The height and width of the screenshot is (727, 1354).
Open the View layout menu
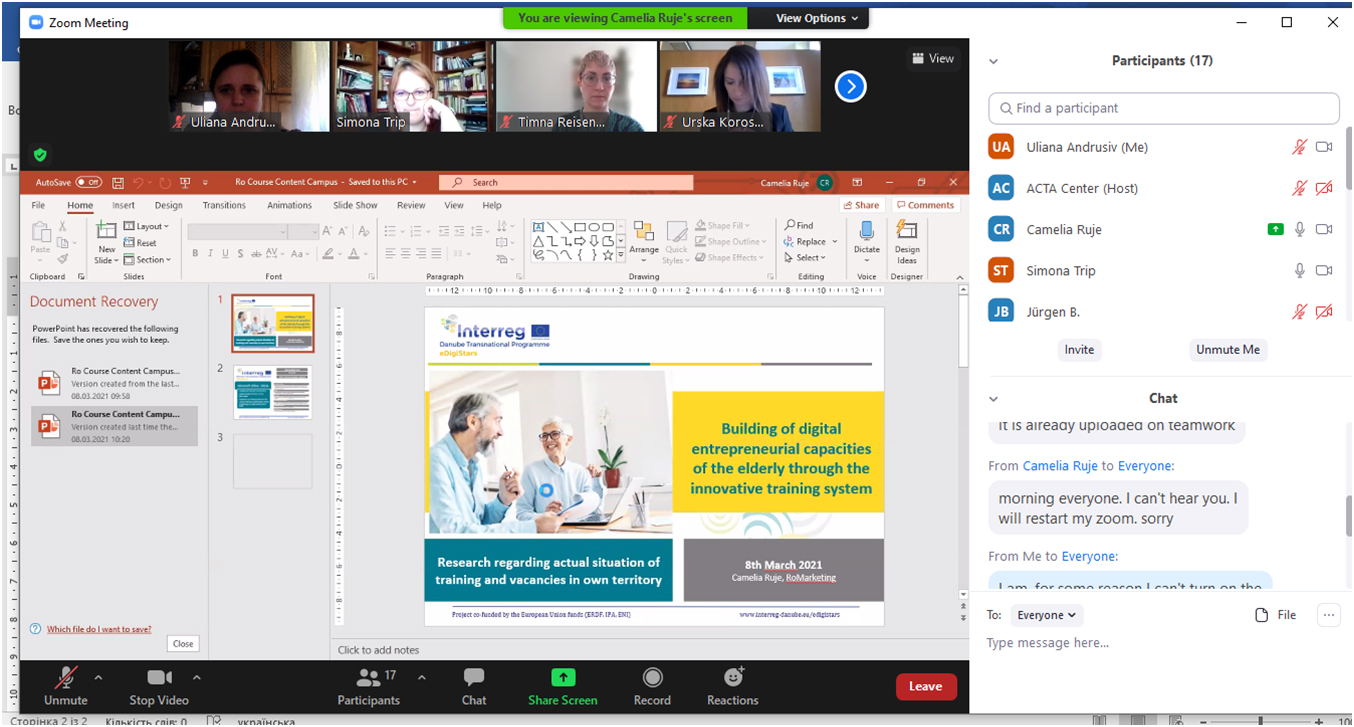click(932, 59)
